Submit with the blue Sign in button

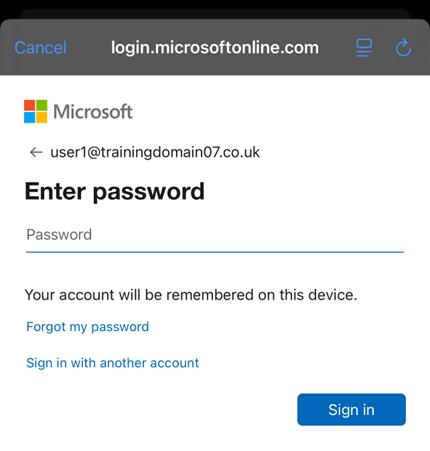[351, 409]
